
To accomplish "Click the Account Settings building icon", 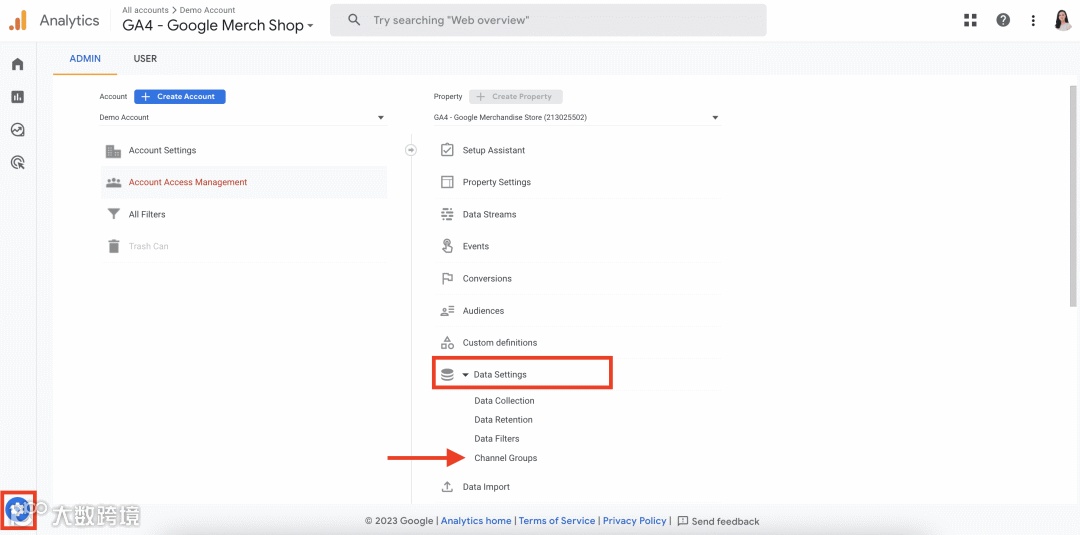I will 113,151.
